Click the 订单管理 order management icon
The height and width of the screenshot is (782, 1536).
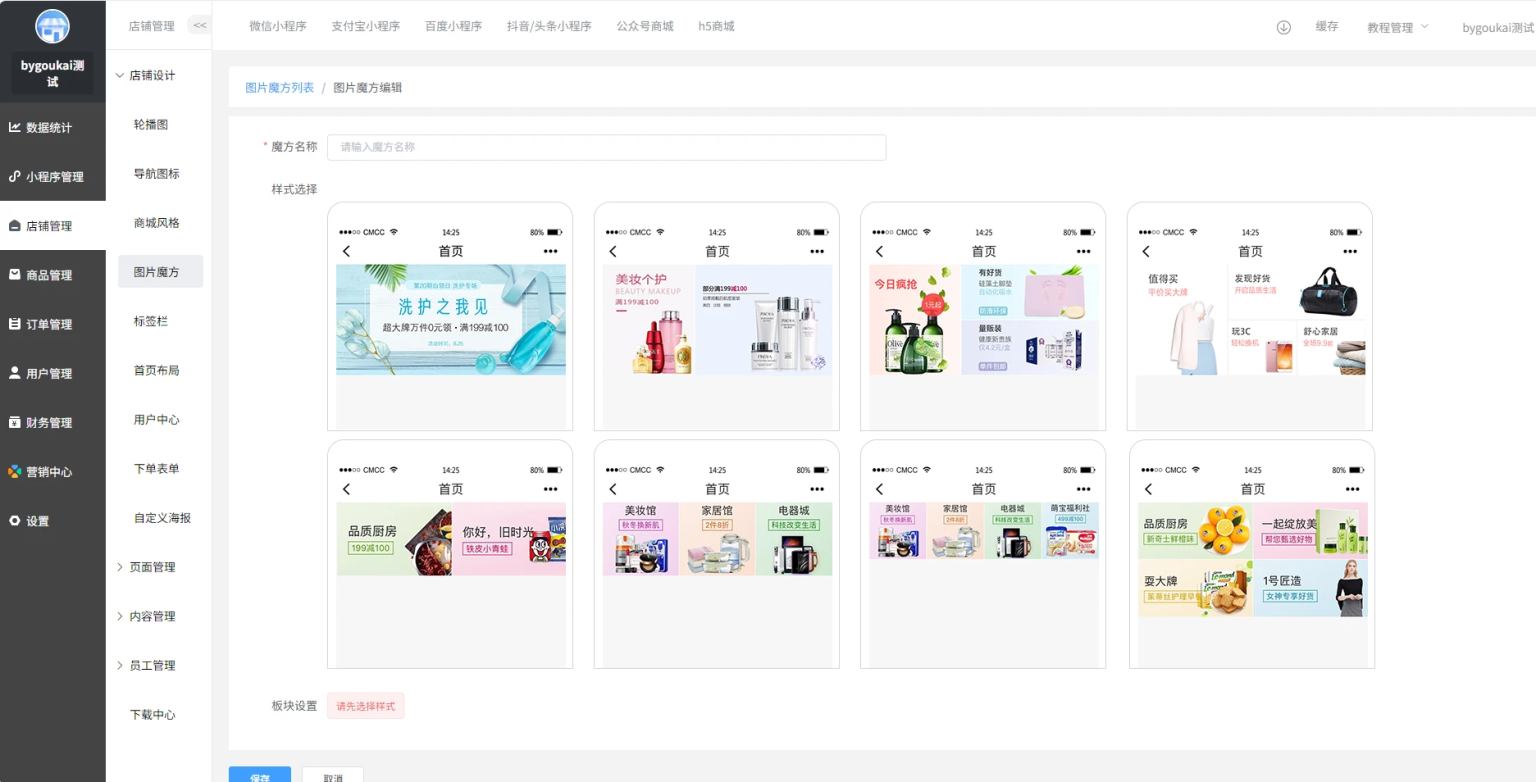(x=52, y=324)
